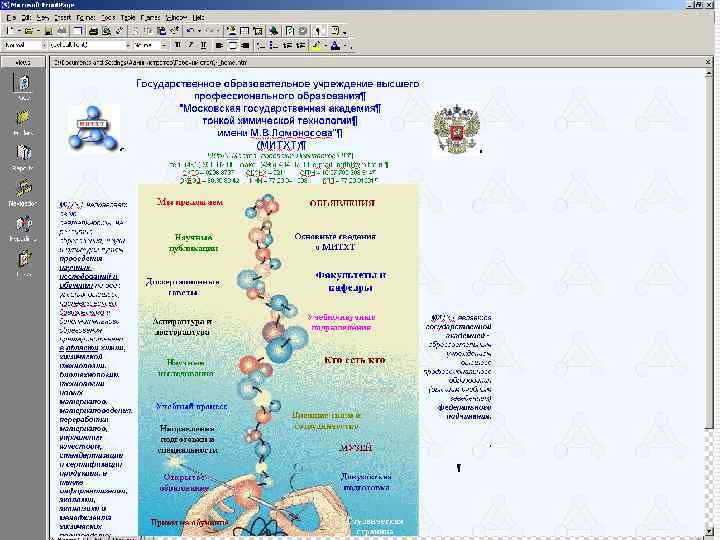Viewport: 720px width, 540px height.
Task: Open the Table menu
Action: [x=128, y=17]
